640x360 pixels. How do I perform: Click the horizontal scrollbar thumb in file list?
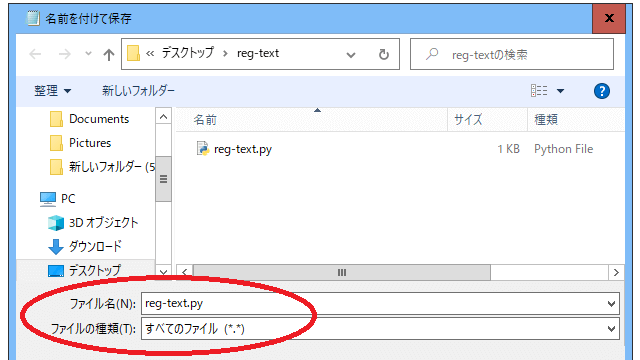[342, 272]
